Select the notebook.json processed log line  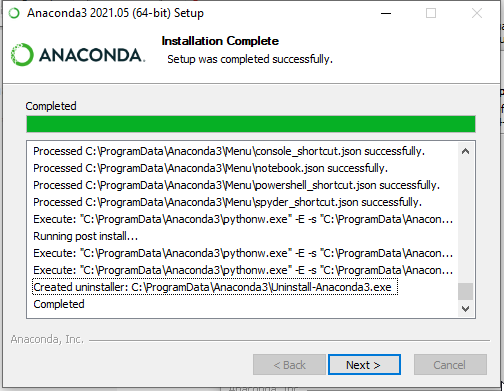pos(210,168)
